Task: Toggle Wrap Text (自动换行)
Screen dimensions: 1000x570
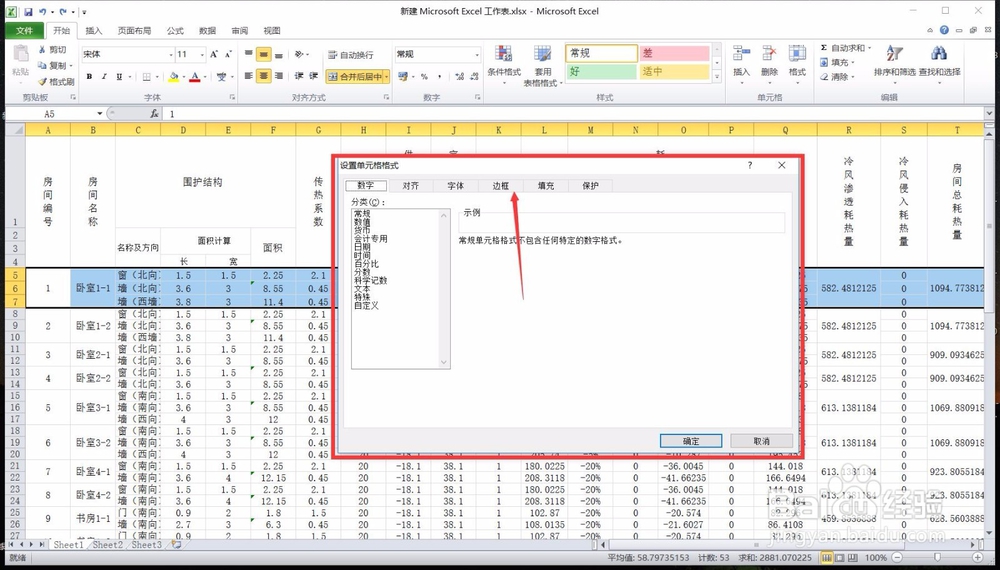Action: 350,55
